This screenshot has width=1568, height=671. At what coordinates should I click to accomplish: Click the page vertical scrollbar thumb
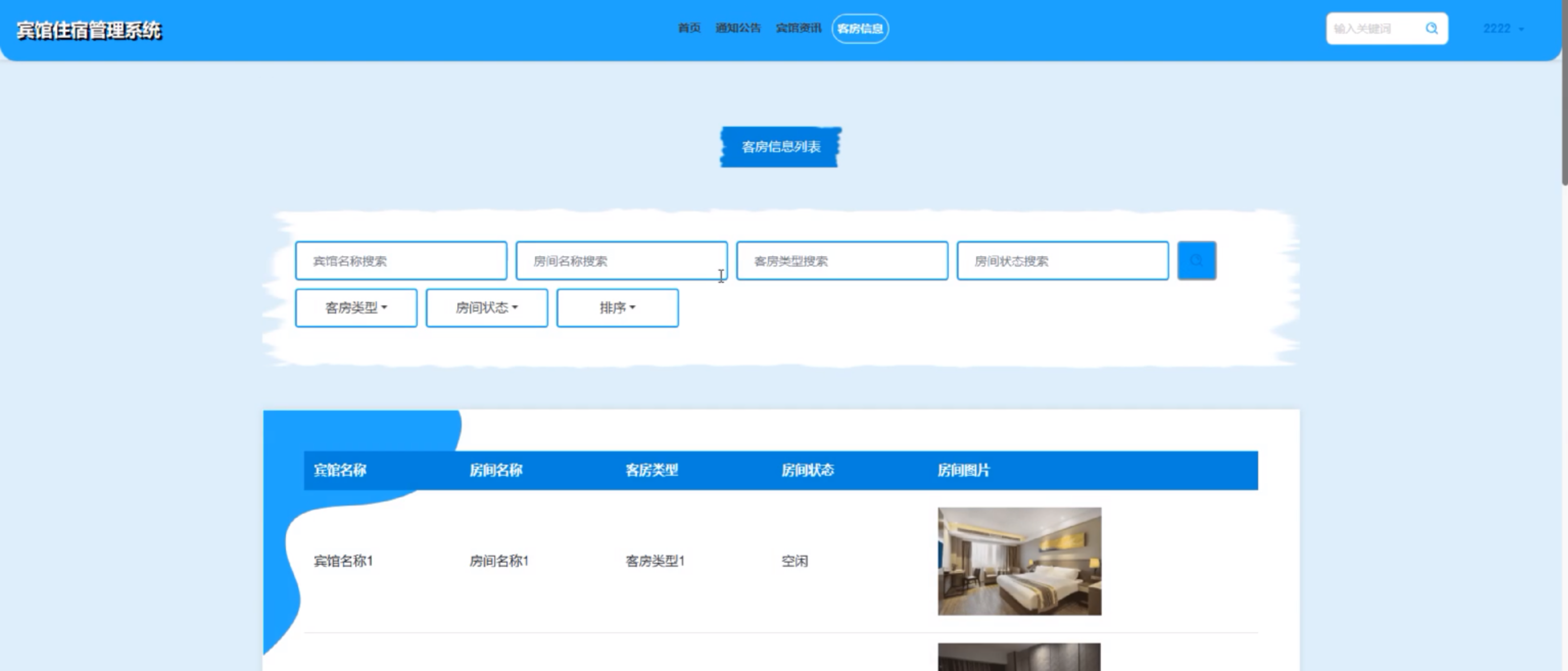pos(1564,91)
